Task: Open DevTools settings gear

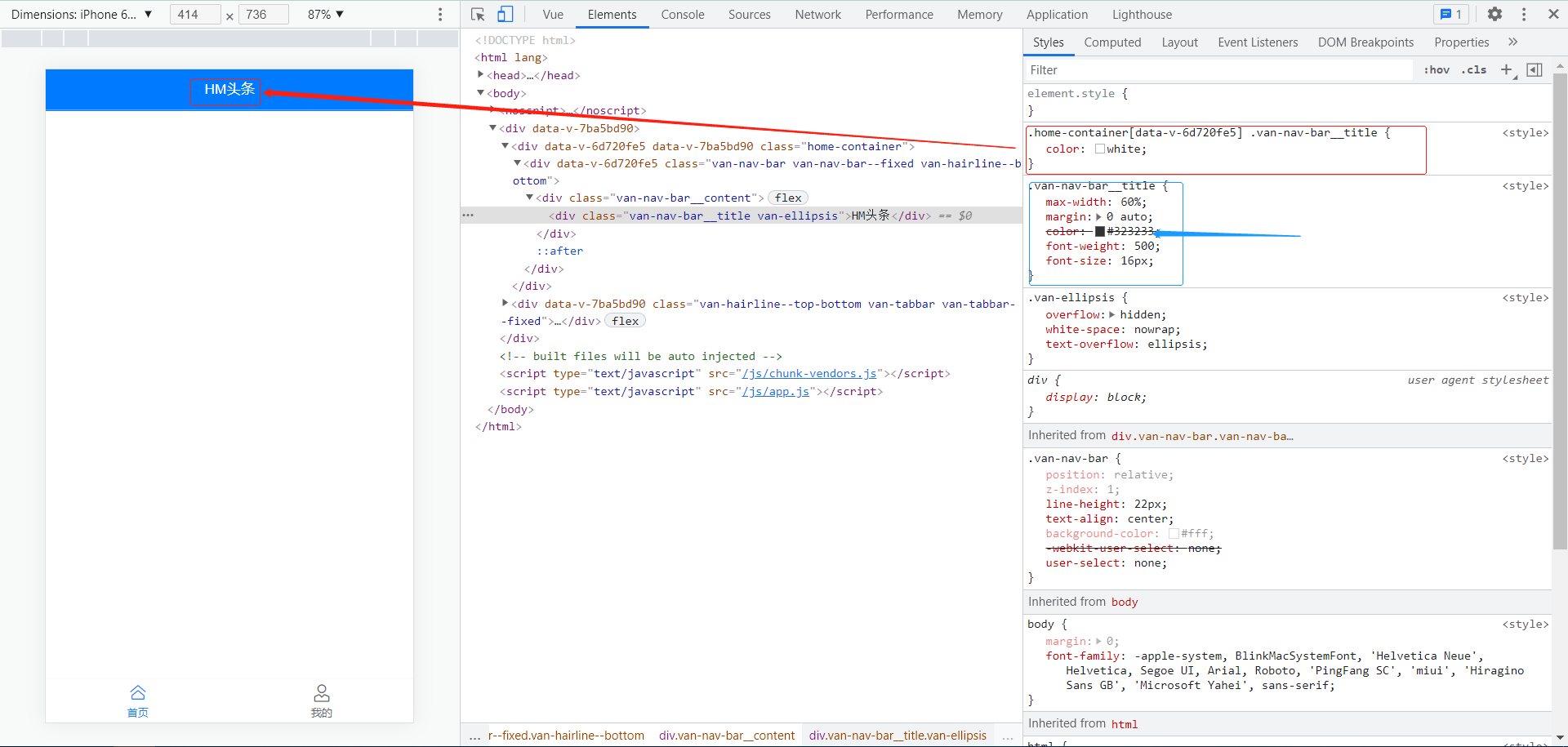Action: tap(1494, 15)
